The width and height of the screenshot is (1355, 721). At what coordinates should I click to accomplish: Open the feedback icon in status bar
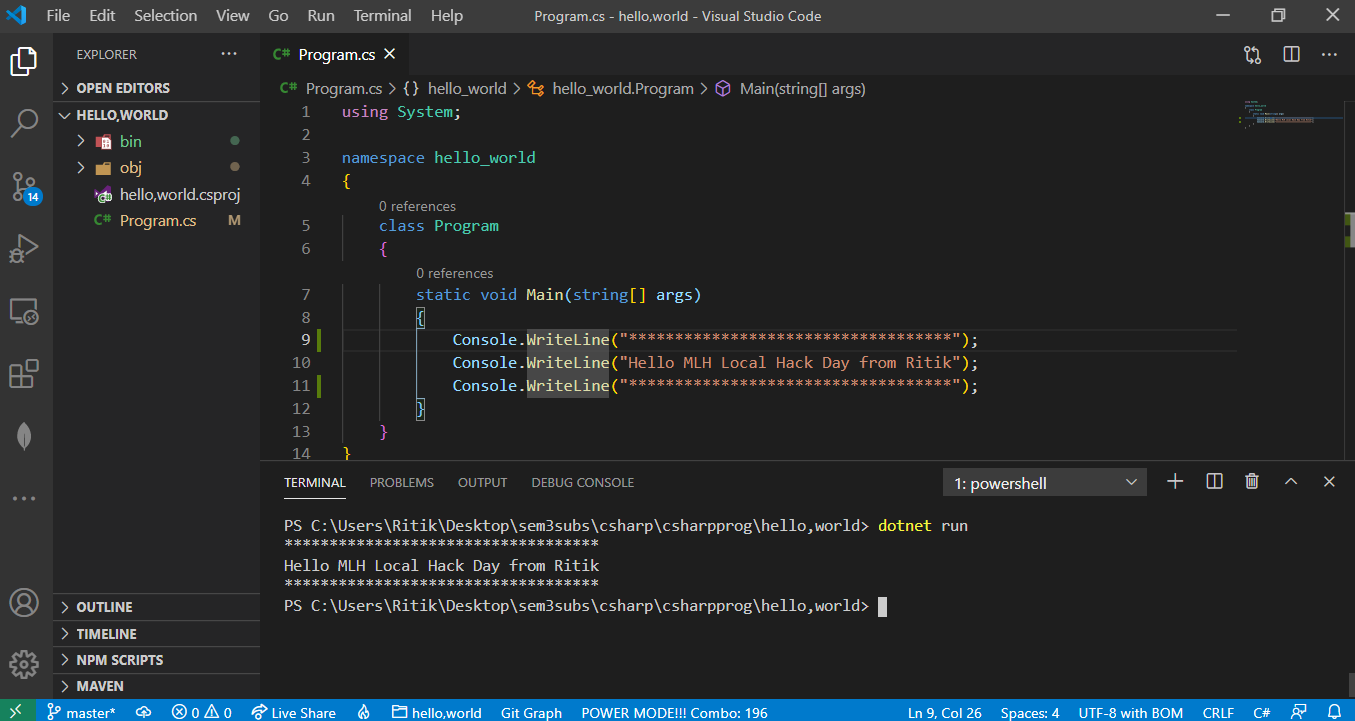point(1299,712)
